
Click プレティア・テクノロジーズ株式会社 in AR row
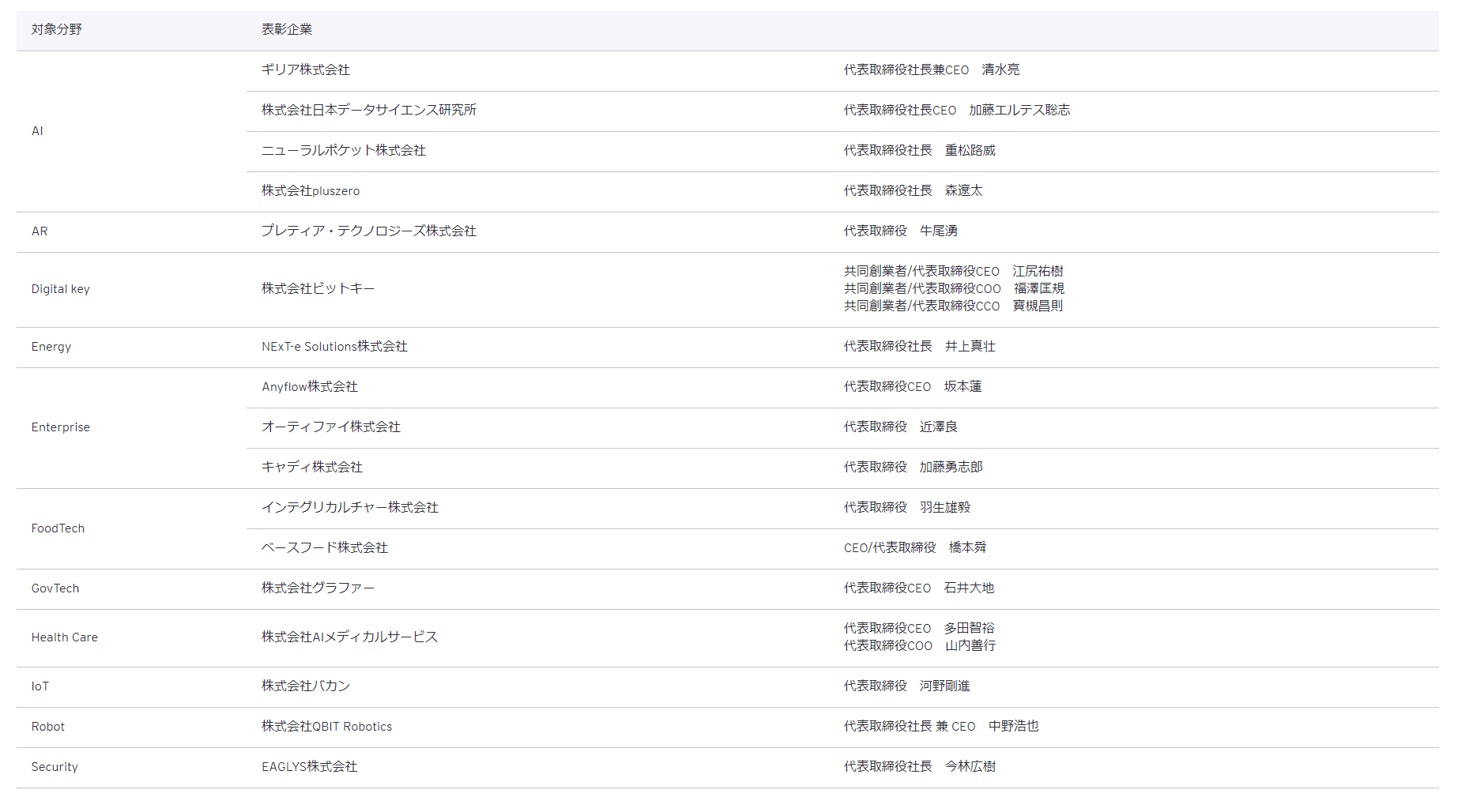[368, 231]
